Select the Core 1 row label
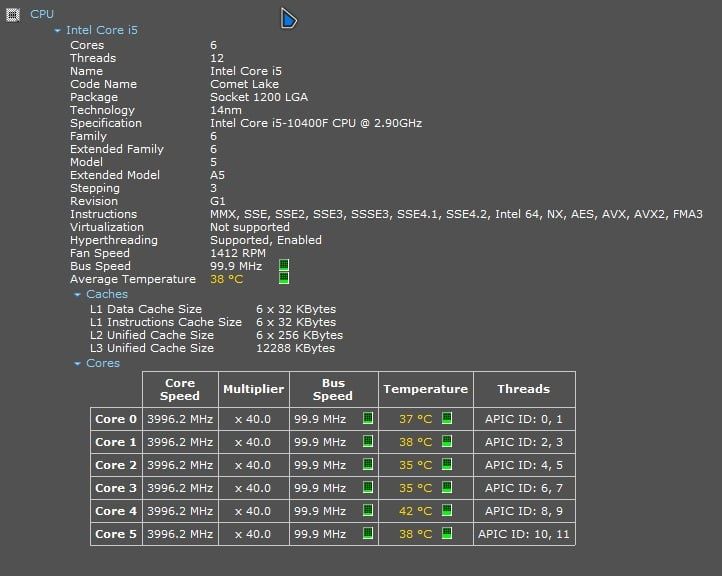This screenshot has height=576, width=722. pos(116,442)
